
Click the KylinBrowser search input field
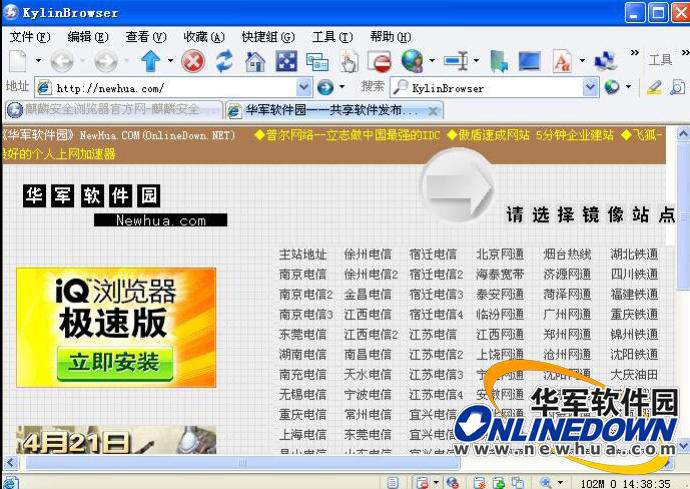click(x=496, y=88)
